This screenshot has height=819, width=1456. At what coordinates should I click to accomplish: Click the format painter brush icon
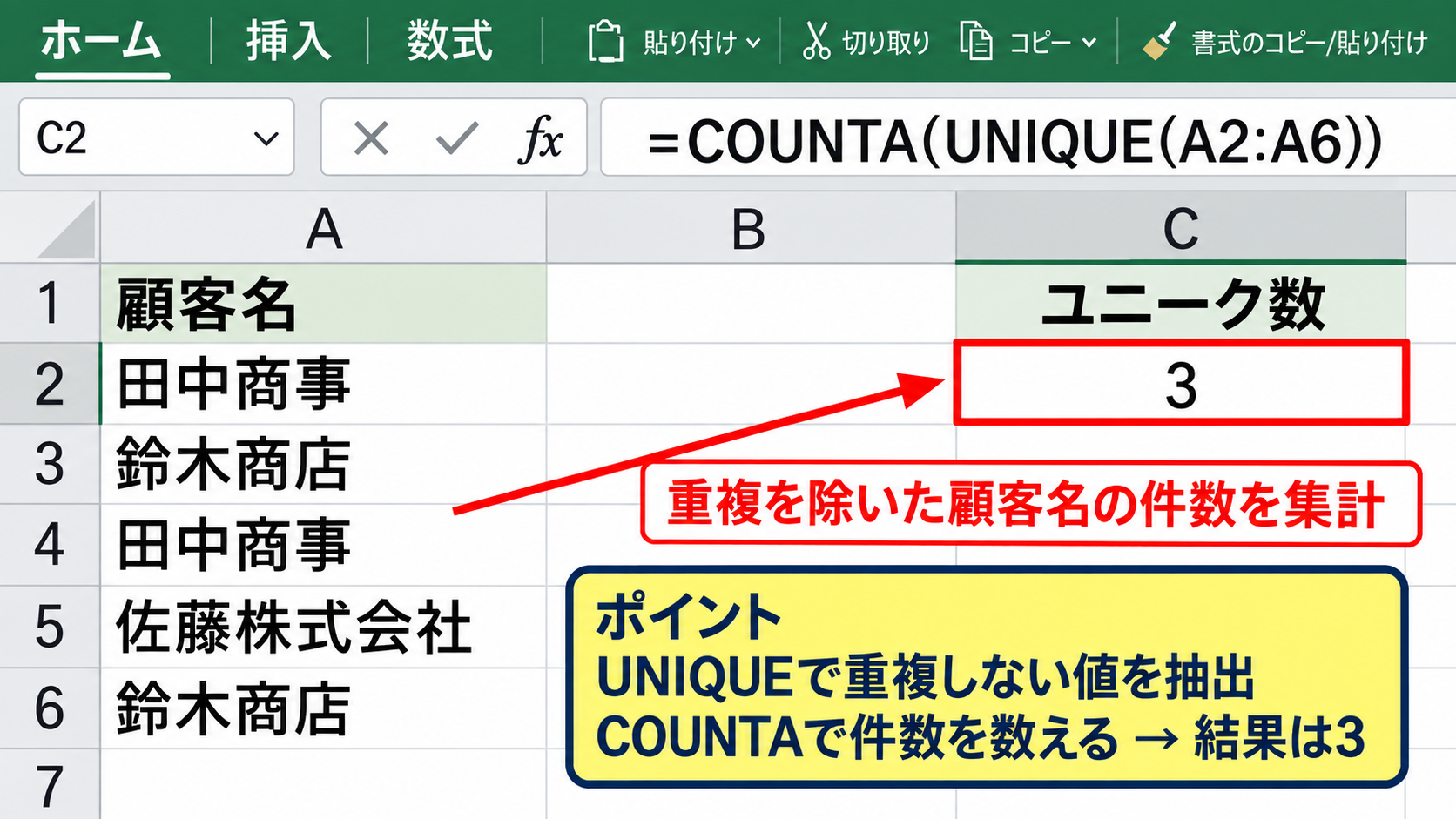(x=1159, y=41)
